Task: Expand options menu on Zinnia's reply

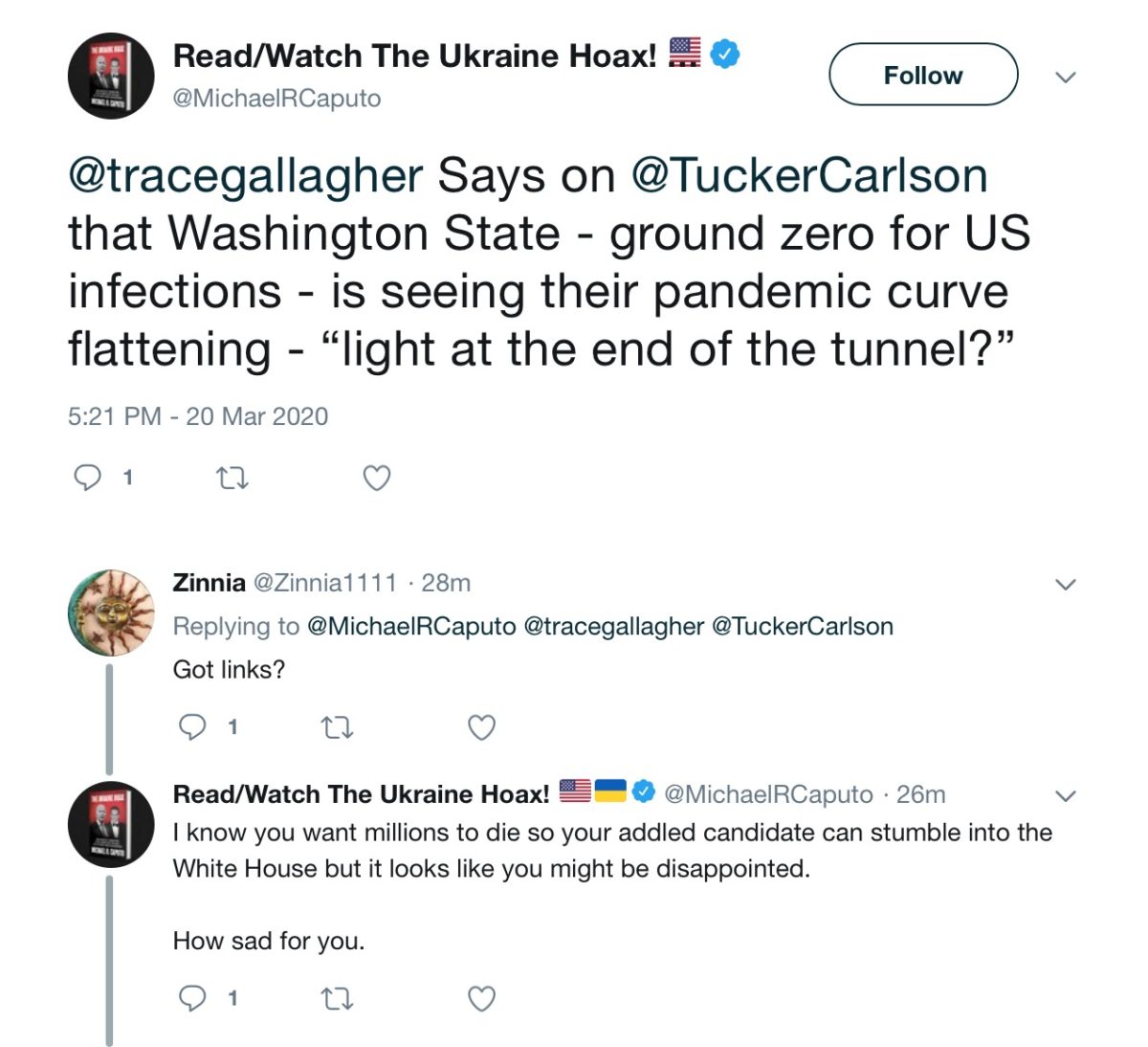Action: (1065, 584)
